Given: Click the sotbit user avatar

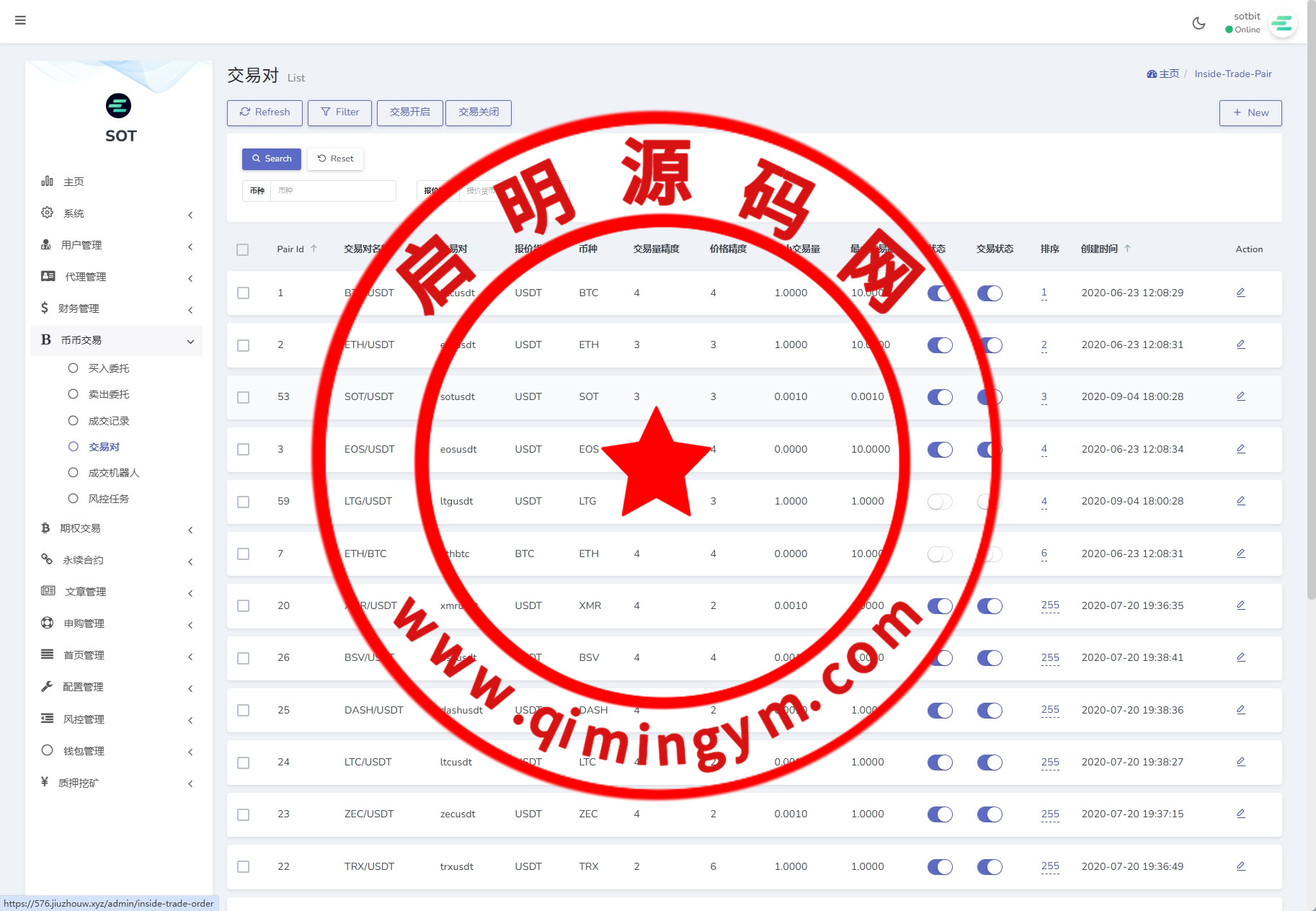Looking at the screenshot, I should [1281, 24].
